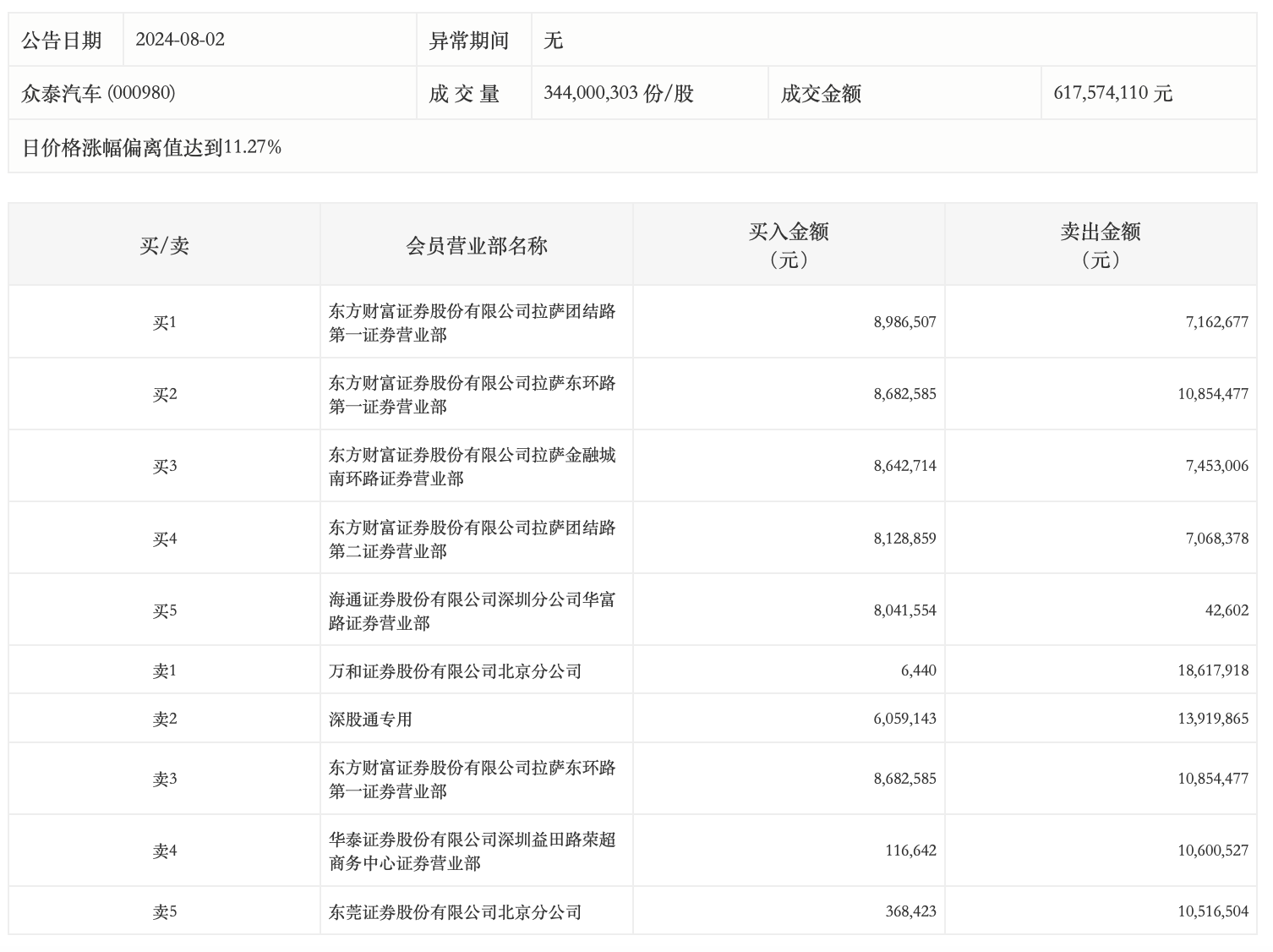Click 东方财富证券 拉萨团结路第二证券营业部 name
The width and height of the screenshot is (1273, 952).
(472, 539)
